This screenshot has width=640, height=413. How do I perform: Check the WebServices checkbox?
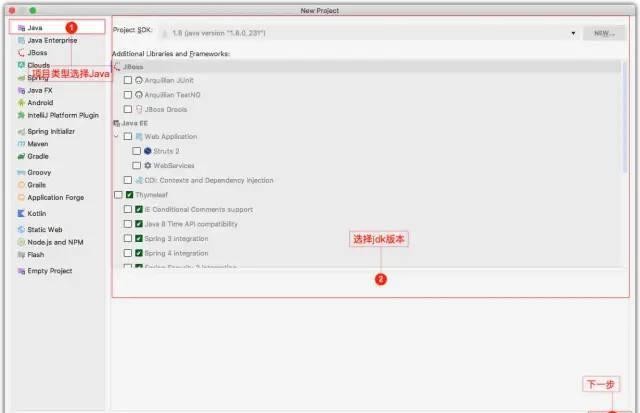click(137, 165)
